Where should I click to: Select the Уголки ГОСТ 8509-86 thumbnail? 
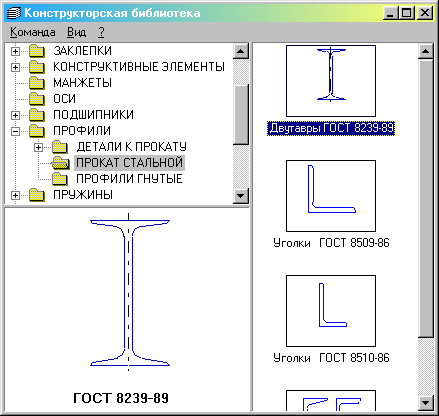331,196
